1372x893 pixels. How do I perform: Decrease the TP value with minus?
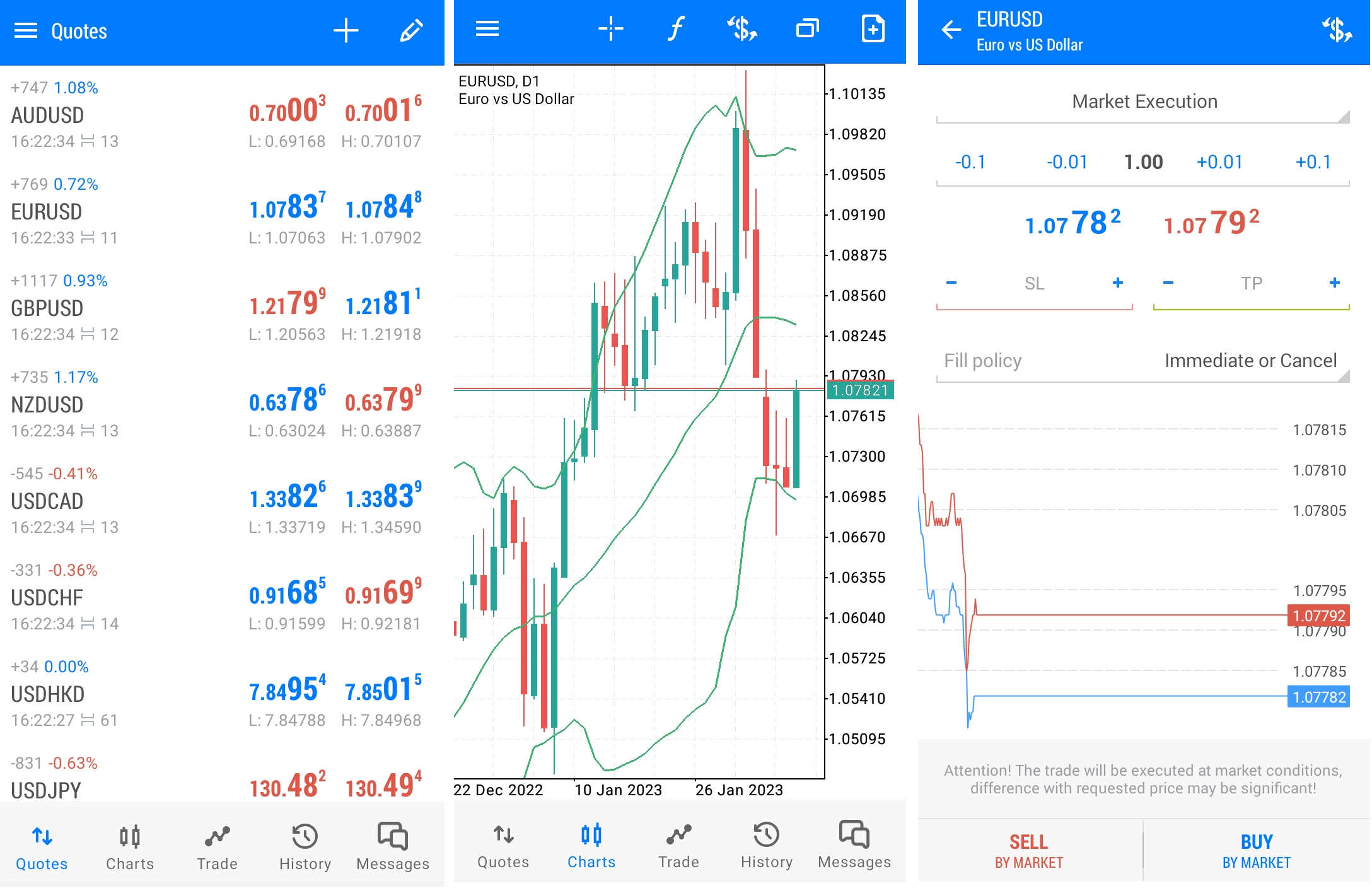(x=1168, y=283)
